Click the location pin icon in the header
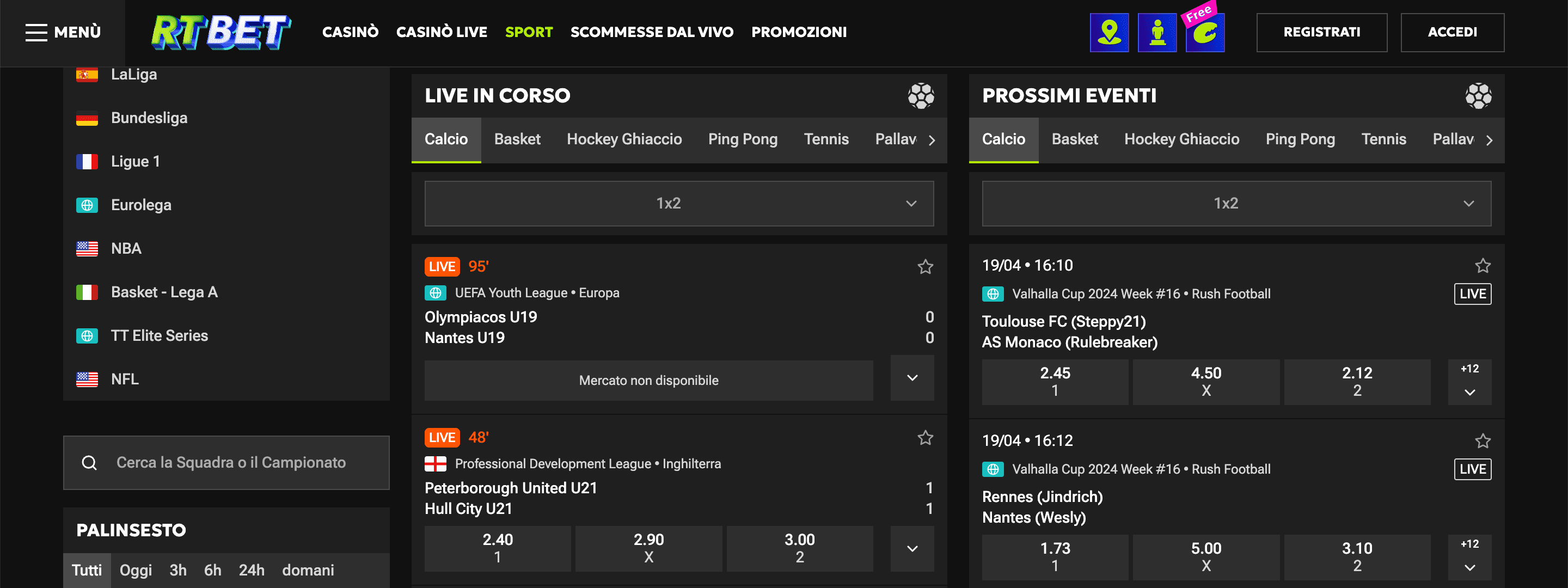Screen dimensions: 1568x588 [1109, 32]
